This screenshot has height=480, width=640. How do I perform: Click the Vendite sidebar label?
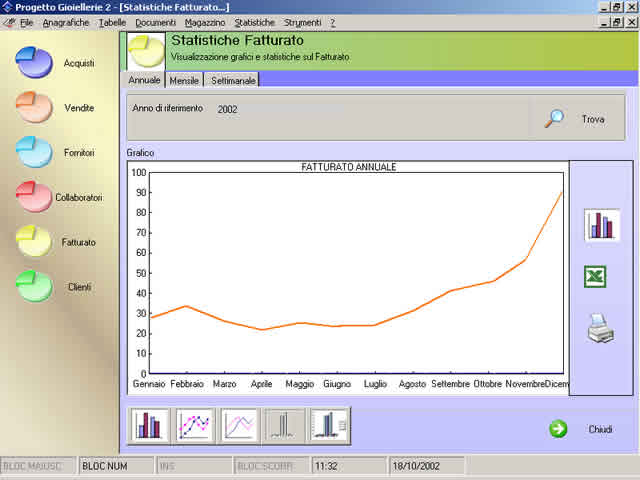79,108
